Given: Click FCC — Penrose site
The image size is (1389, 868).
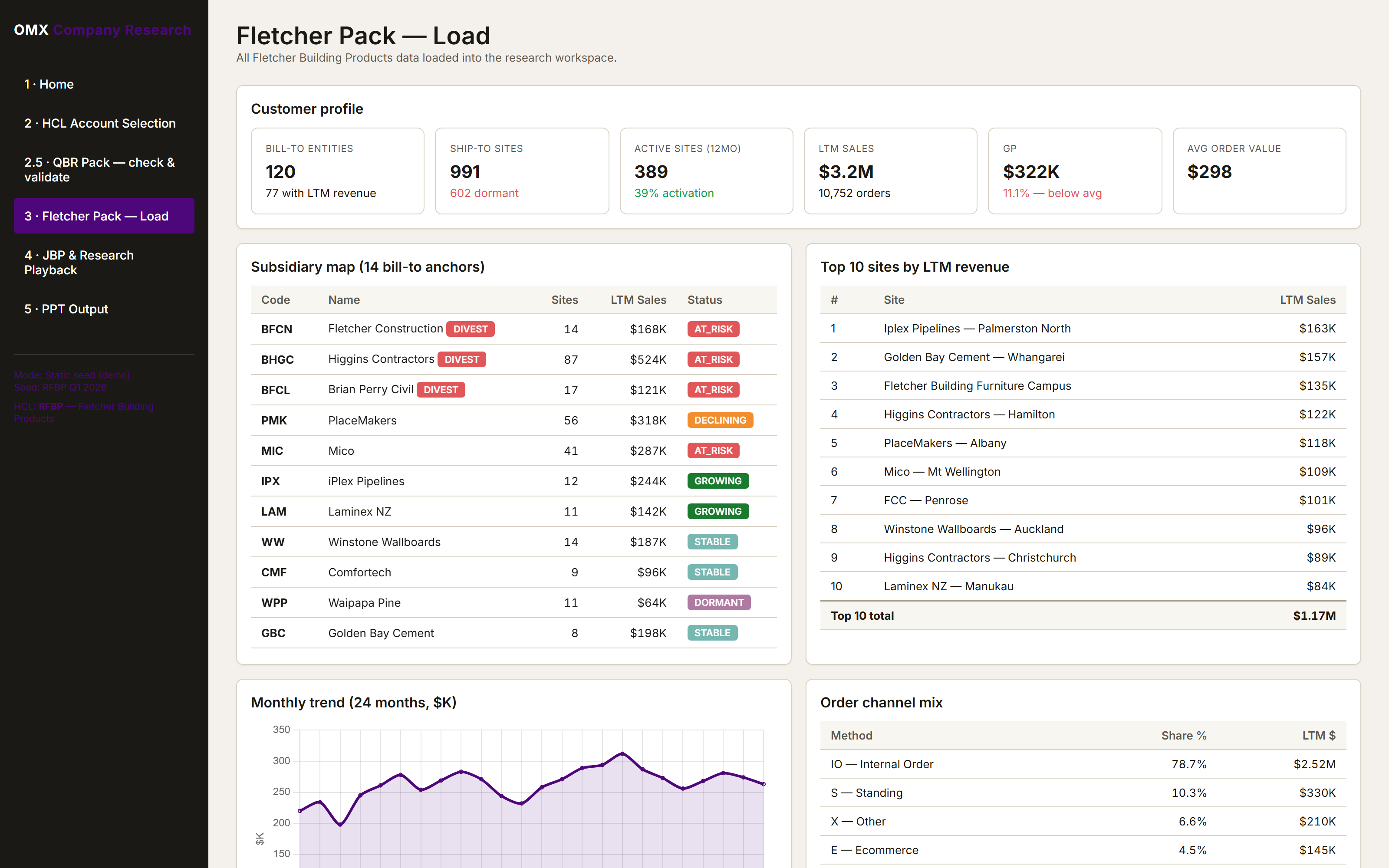Looking at the screenshot, I should click(926, 500).
